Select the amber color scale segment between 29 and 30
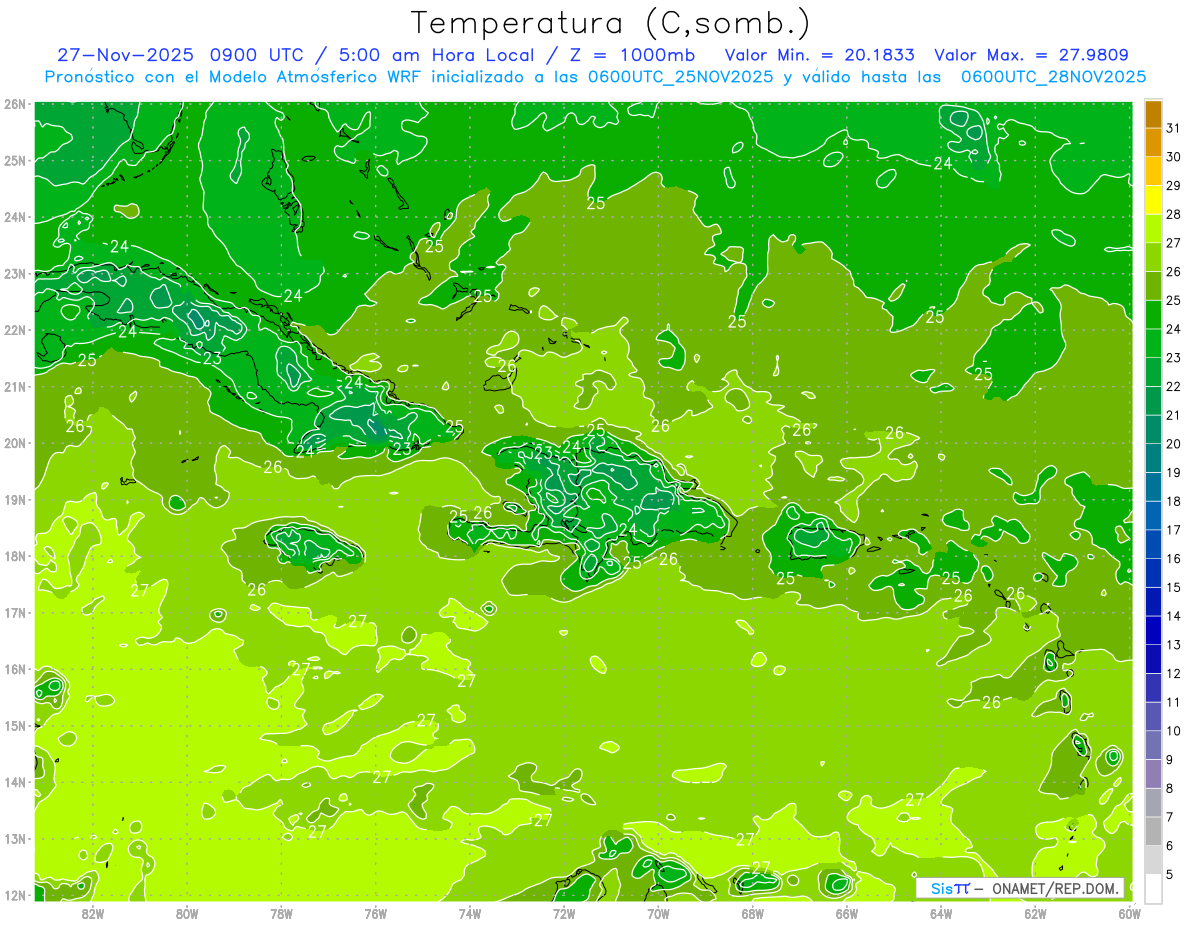Image resolution: width=1200 pixels, height=927 pixels. coord(1153,172)
